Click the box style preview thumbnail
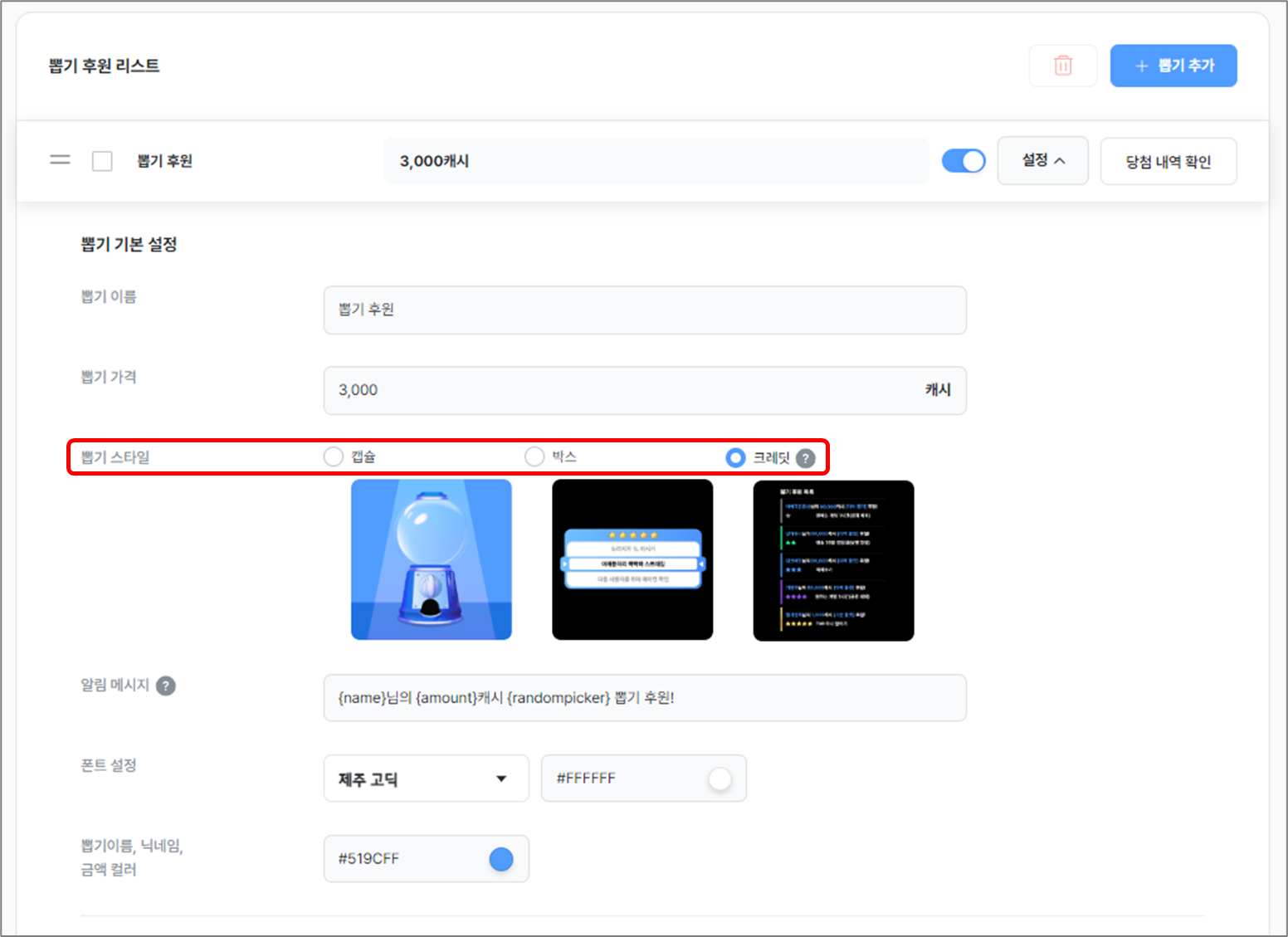Screen dimensions: 1288x937 pyautogui.click(x=632, y=559)
